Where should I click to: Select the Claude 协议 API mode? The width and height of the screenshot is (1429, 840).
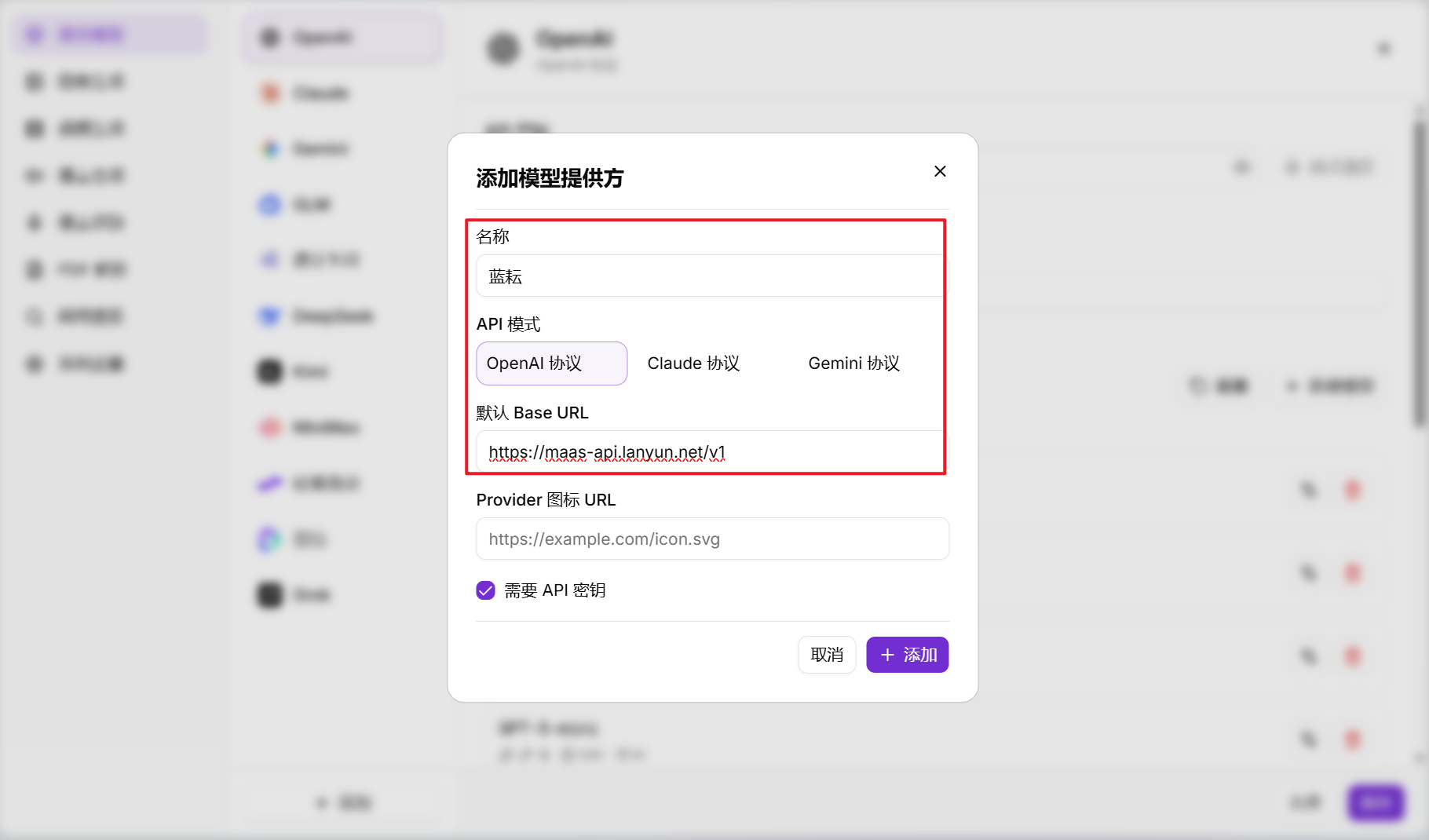(693, 363)
